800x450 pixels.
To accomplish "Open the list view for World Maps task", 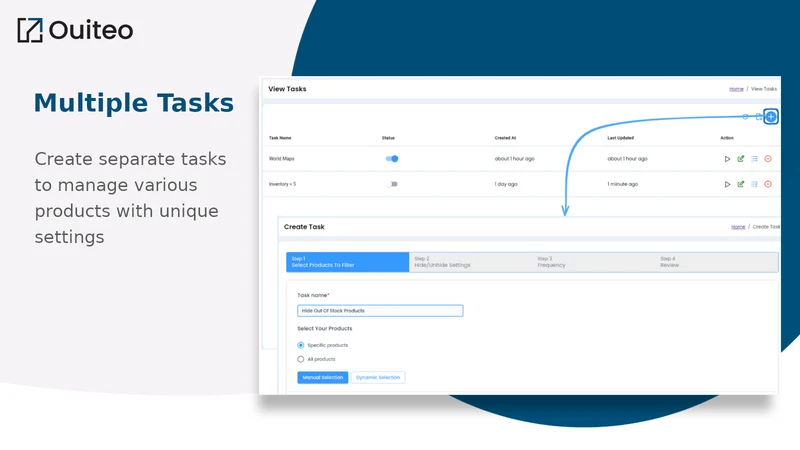I will tap(754, 159).
